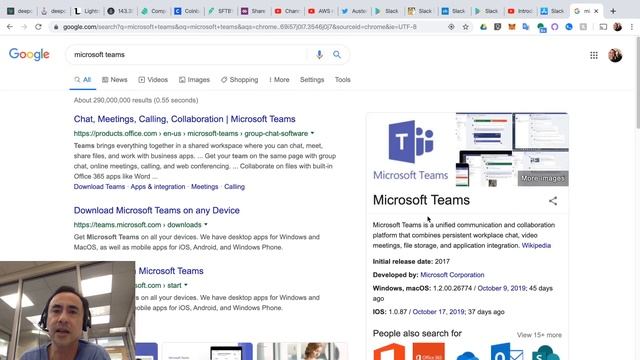
Task: Expand the More search categories menu
Action: click(279, 80)
